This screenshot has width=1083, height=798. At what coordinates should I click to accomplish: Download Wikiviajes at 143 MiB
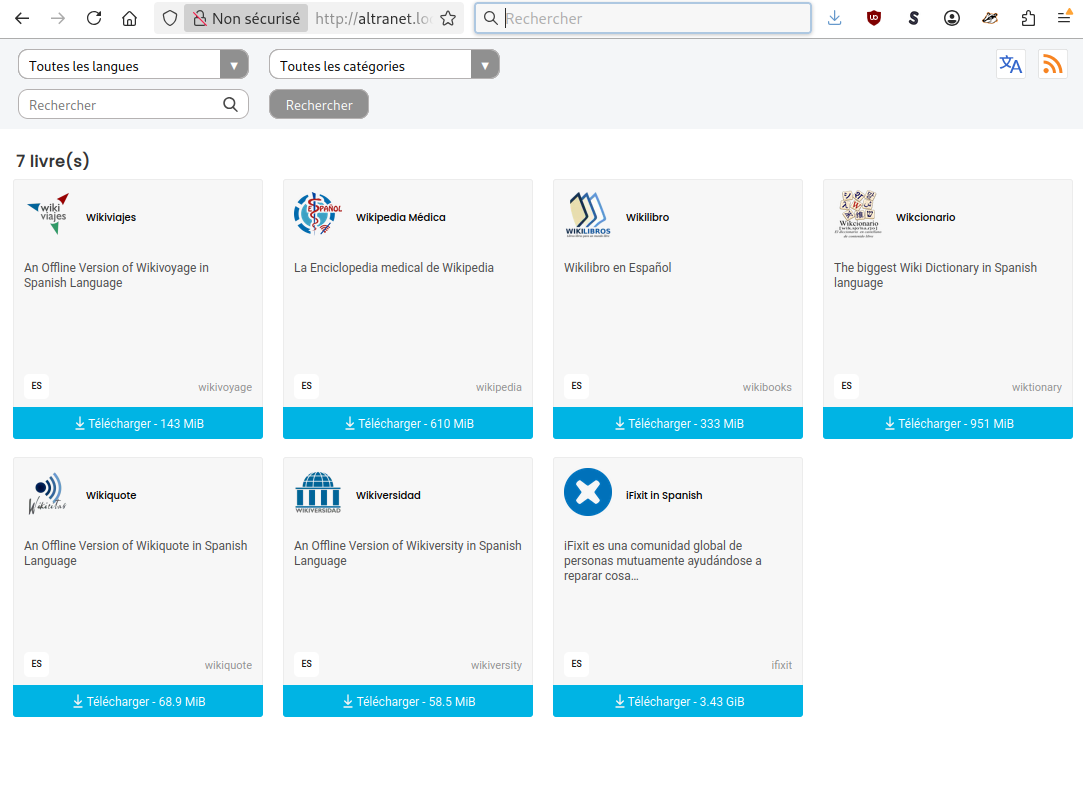pyautogui.click(x=137, y=423)
